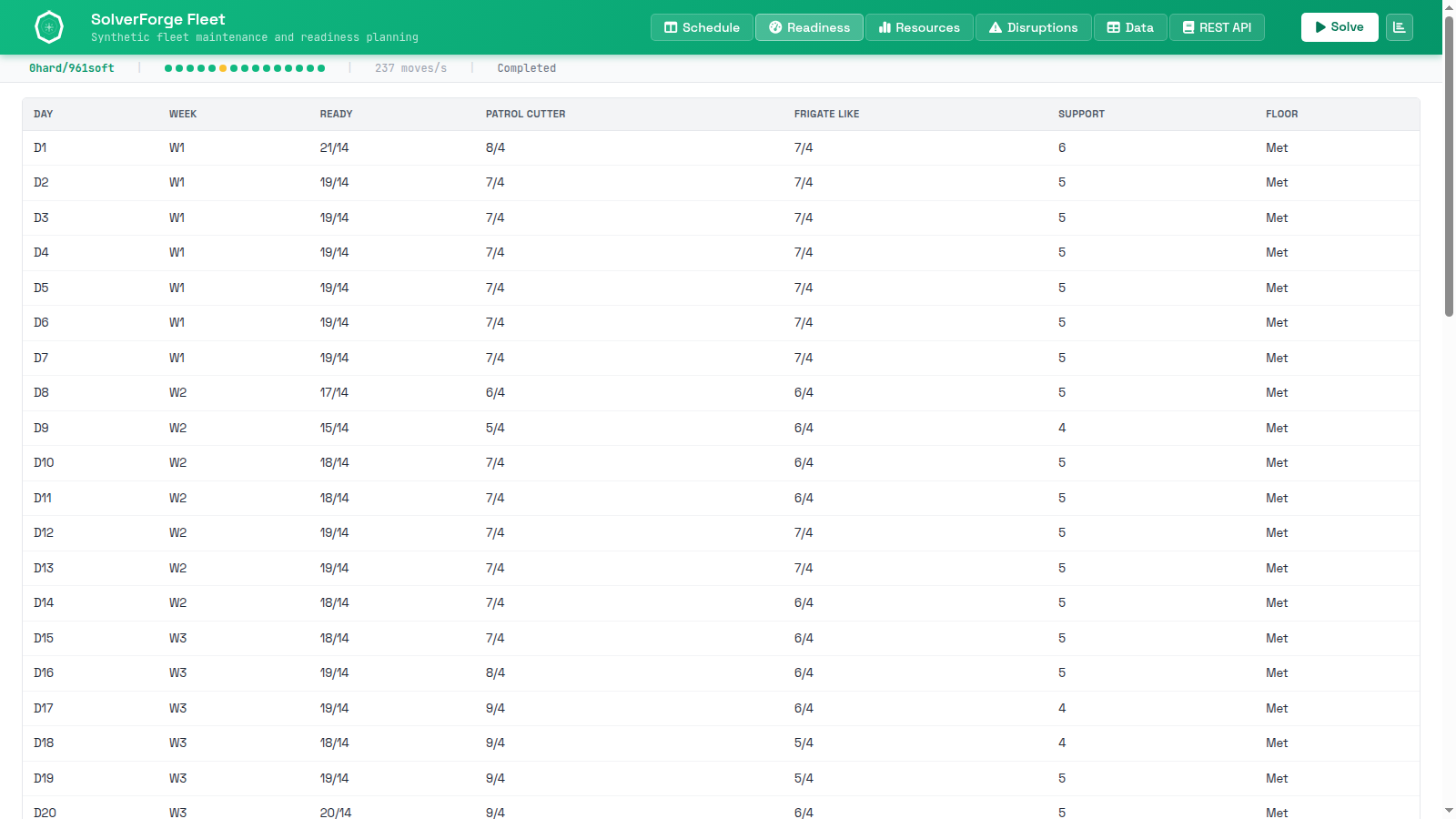The width and height of the screenshot is (1456, 819).
Task: Click the Met floor status in row D13
Action: pos(1277,568)
